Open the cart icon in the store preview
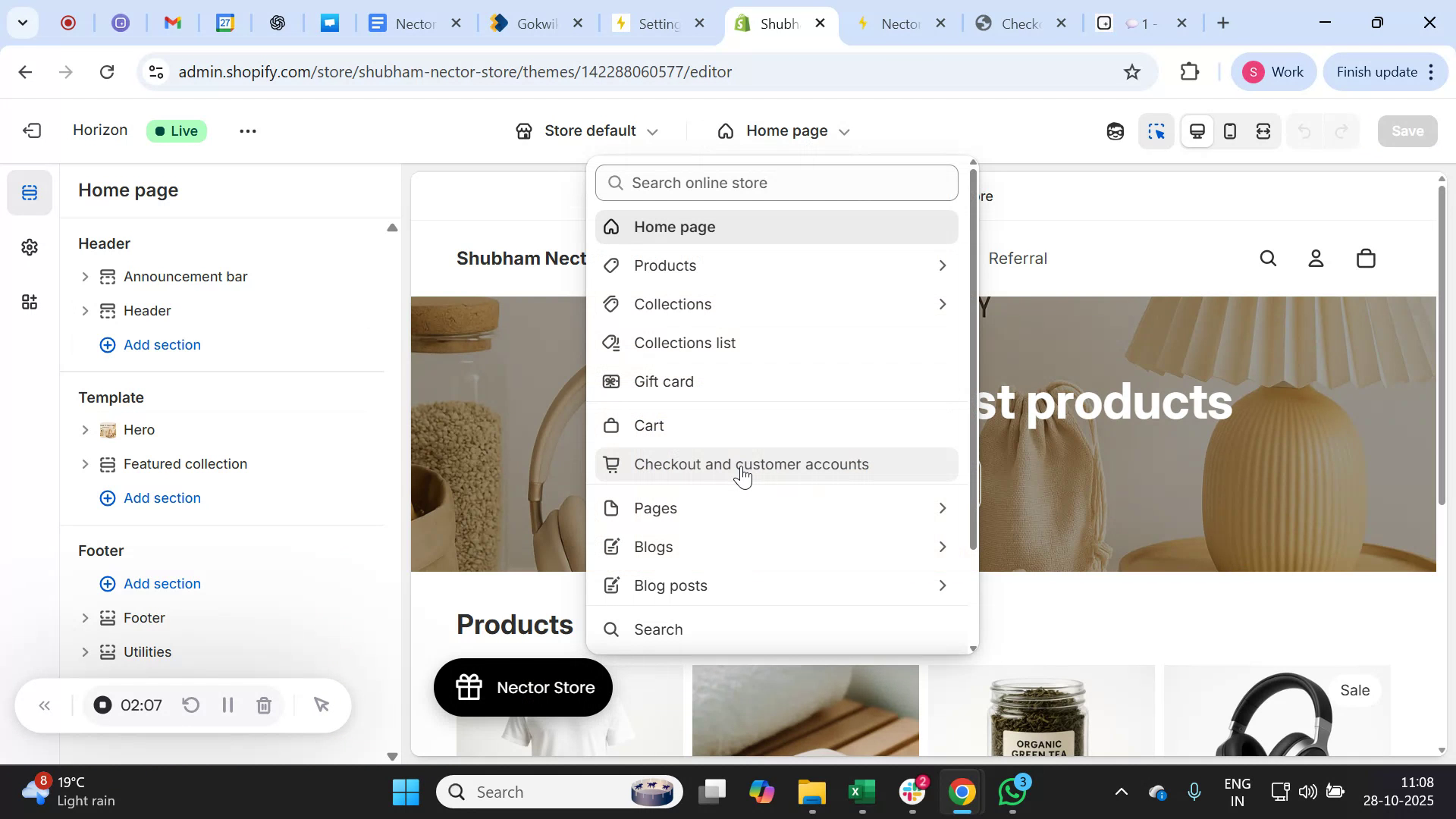Image resolution: width=1456 pixels, height=819 pixels. click(1366, 258)
